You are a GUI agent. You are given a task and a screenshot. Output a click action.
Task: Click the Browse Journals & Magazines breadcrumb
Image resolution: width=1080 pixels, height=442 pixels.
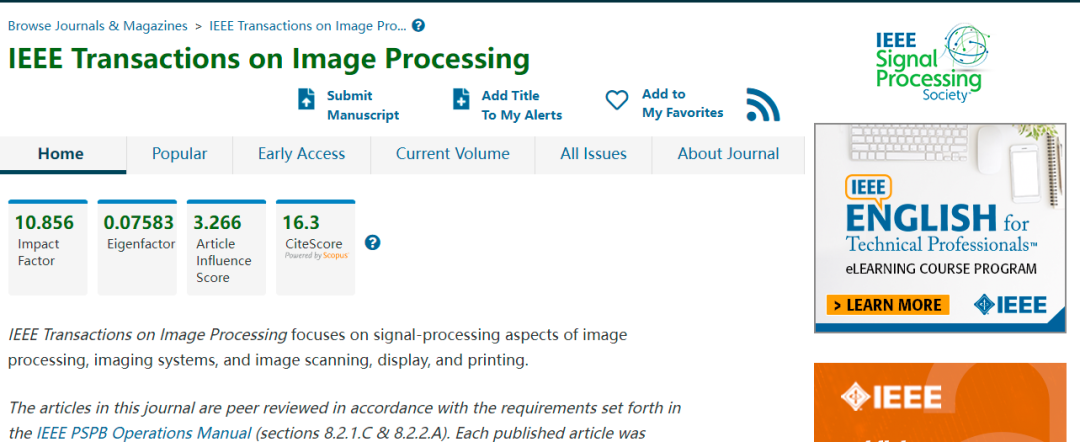(x=96, y=26)
